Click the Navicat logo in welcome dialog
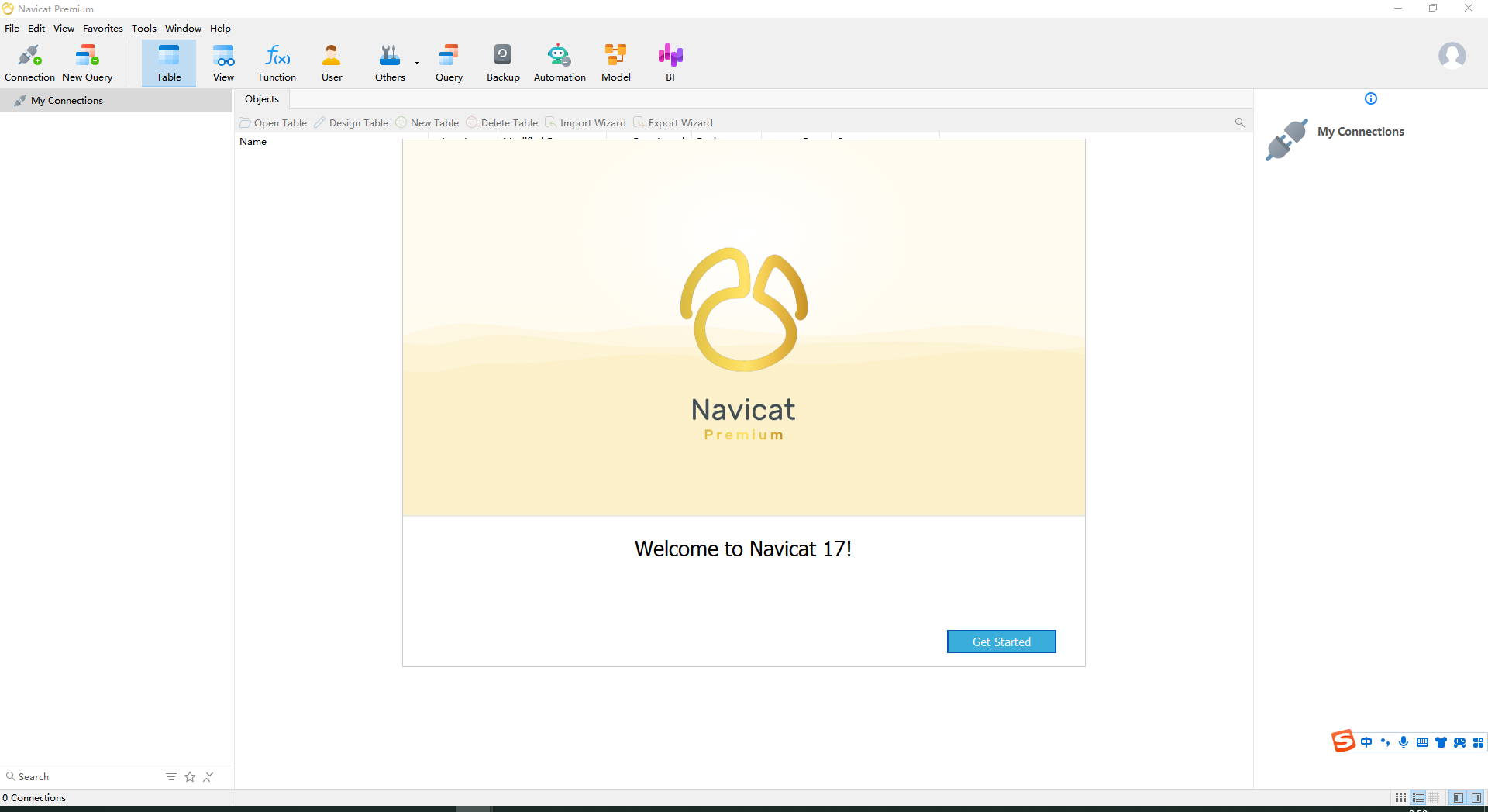Viewport: 1488px width, 812px height. (x=744, y=309)
